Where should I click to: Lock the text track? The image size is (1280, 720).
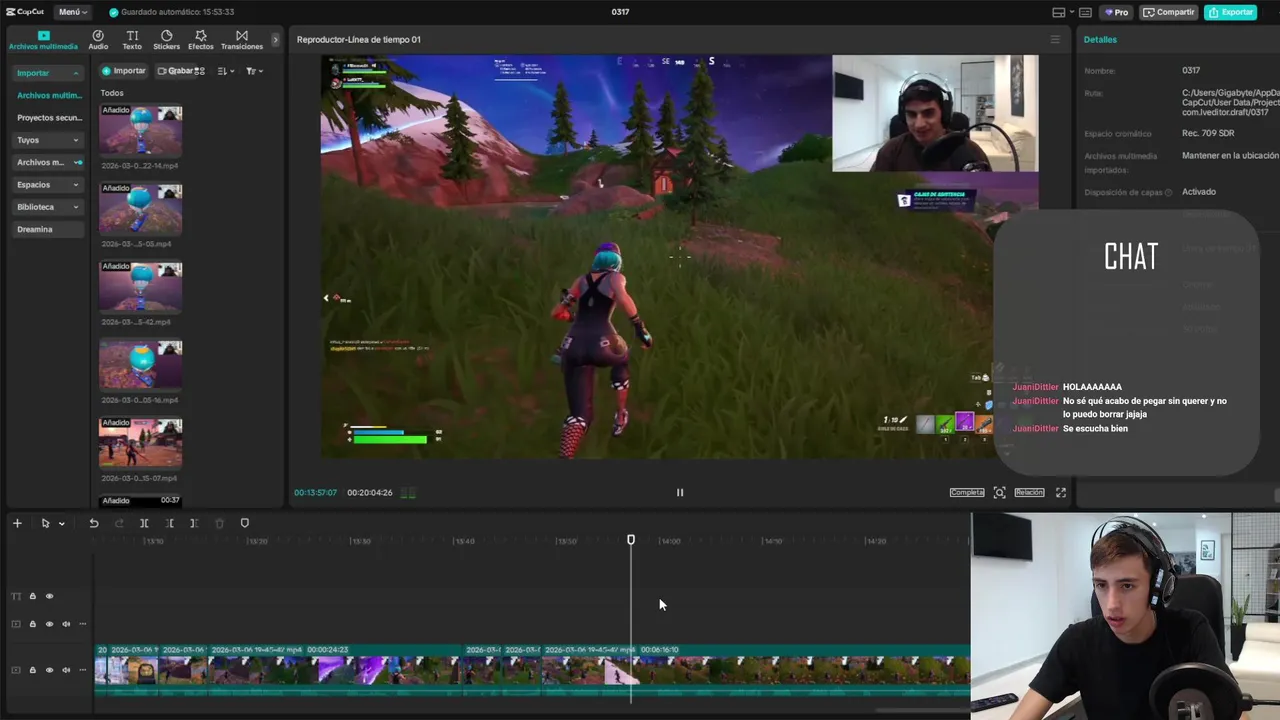pos(32,596)
